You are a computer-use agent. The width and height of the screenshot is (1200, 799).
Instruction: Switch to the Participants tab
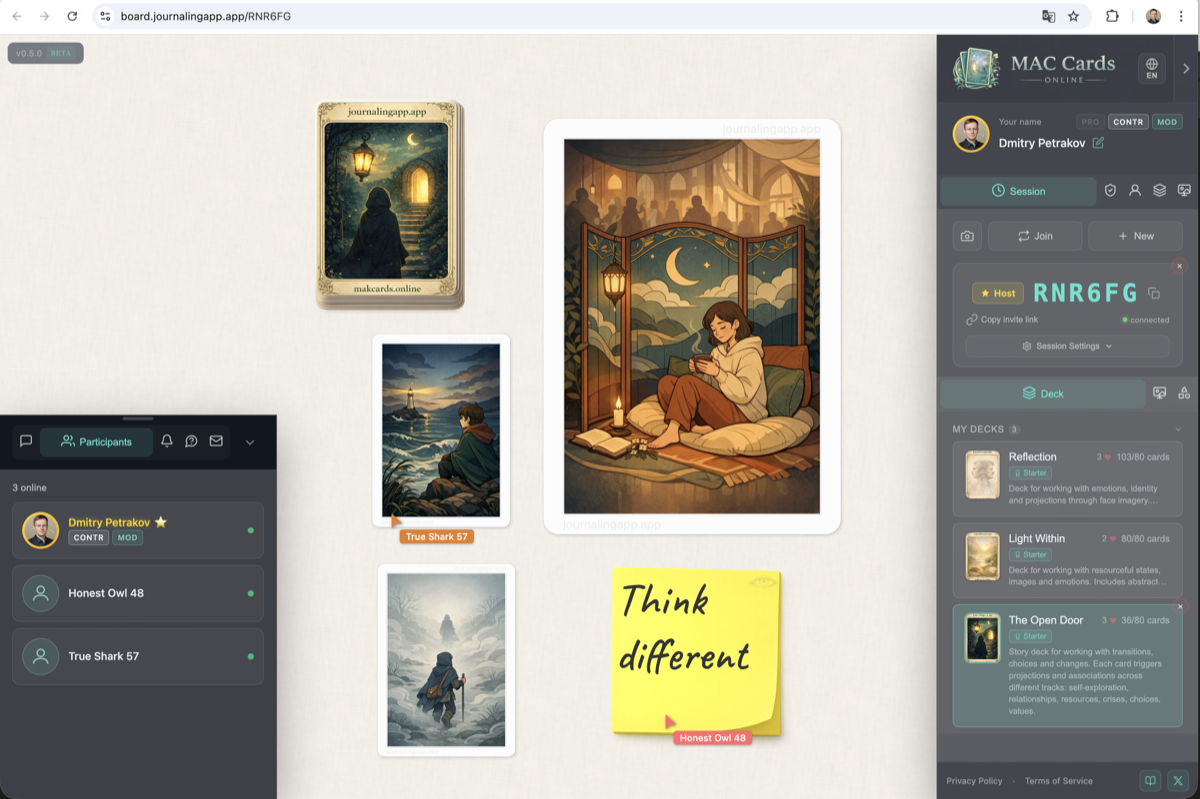[x=96, y=442]
